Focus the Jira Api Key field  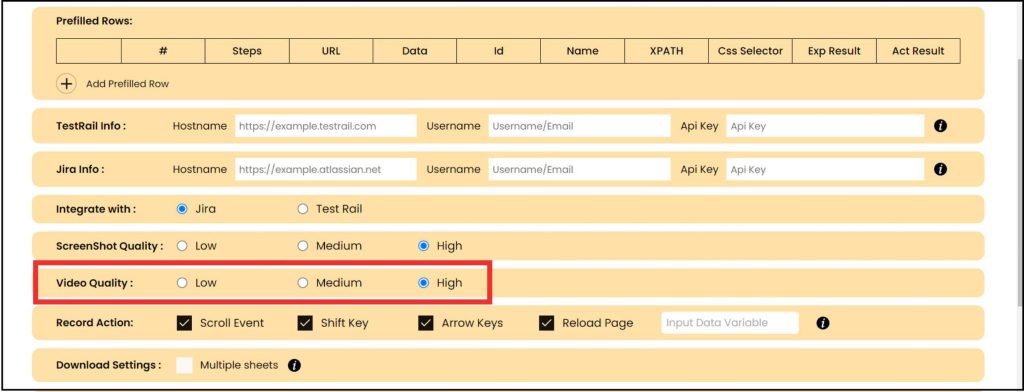click(x=825, y=169)
